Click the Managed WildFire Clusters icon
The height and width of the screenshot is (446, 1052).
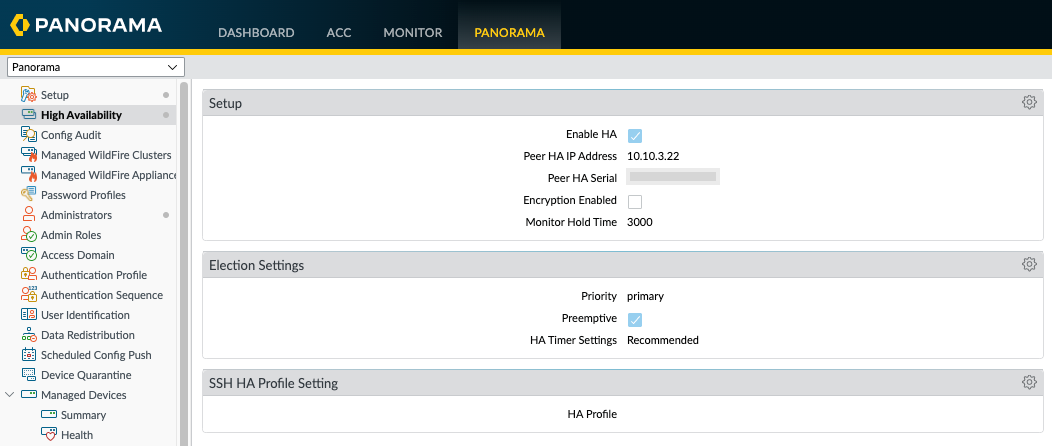click(28, 155)
